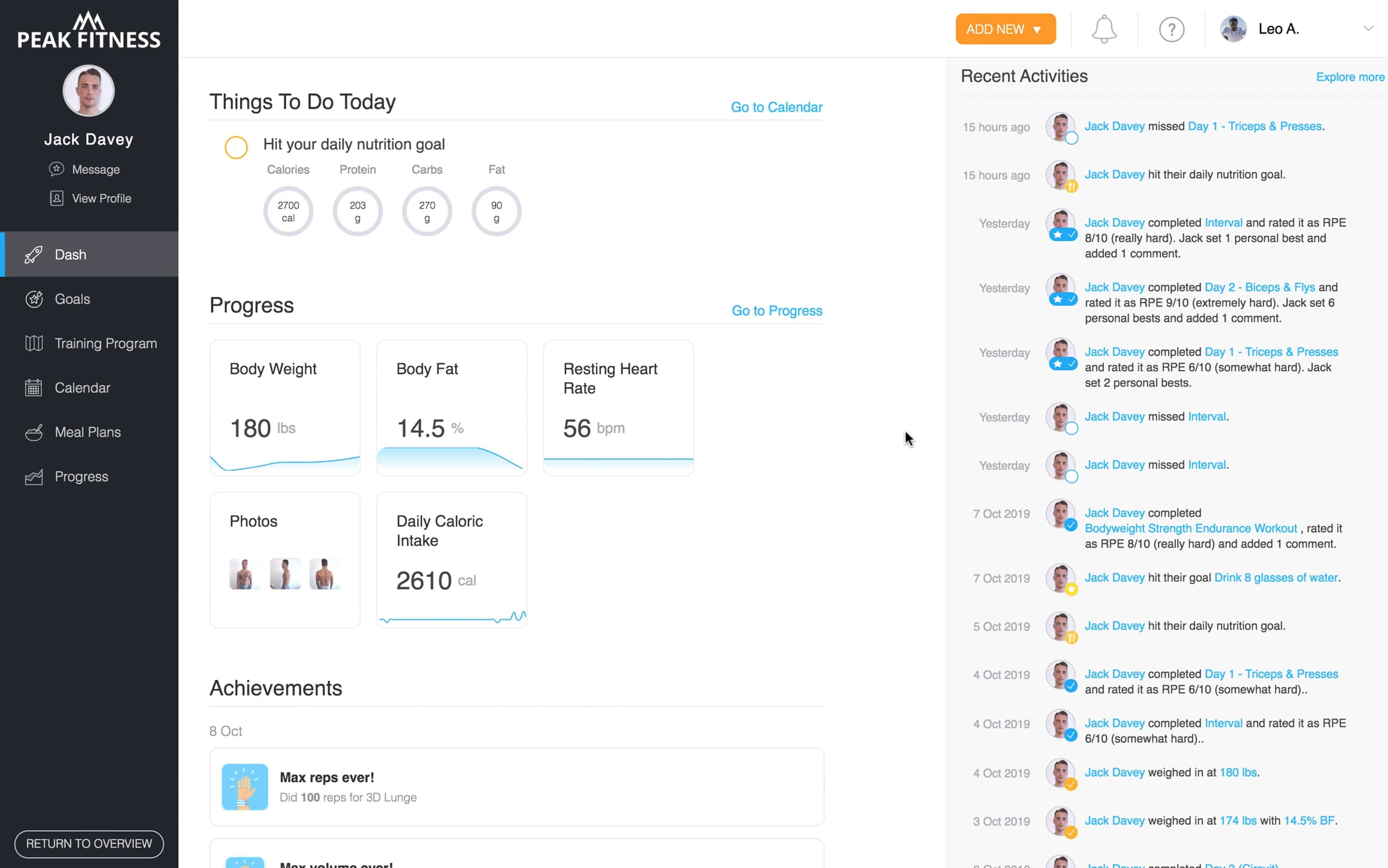
Task: Open the first progress photo thumbnail
Action: 244,574
